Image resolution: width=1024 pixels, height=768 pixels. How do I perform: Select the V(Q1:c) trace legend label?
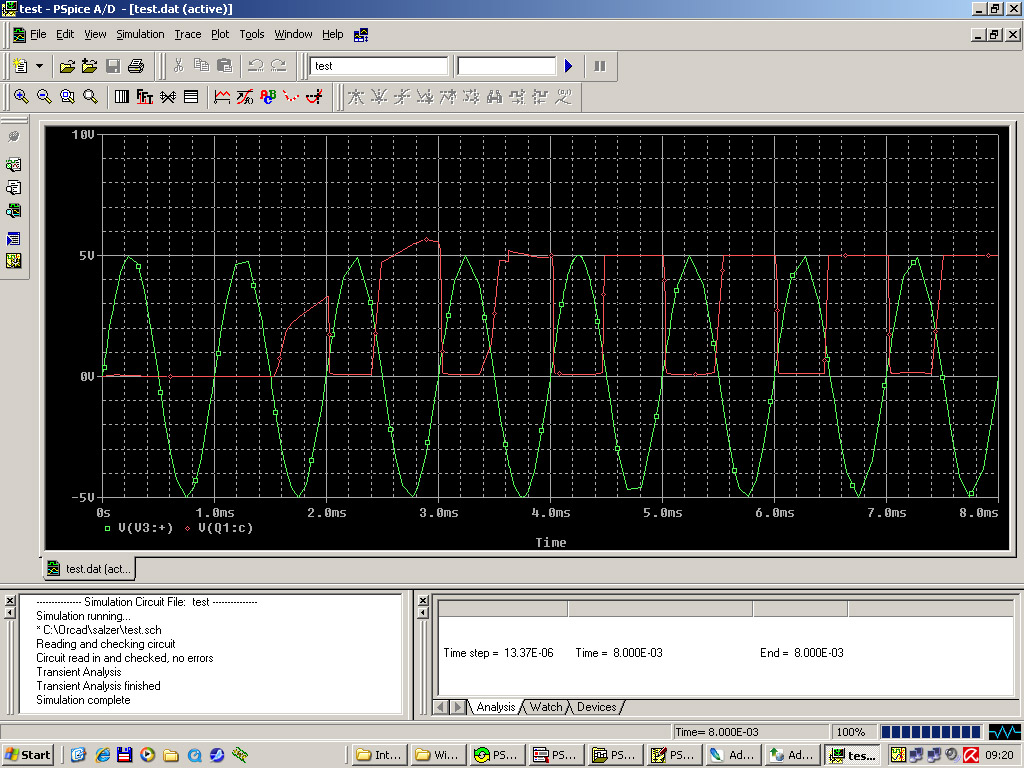point(225,528)
